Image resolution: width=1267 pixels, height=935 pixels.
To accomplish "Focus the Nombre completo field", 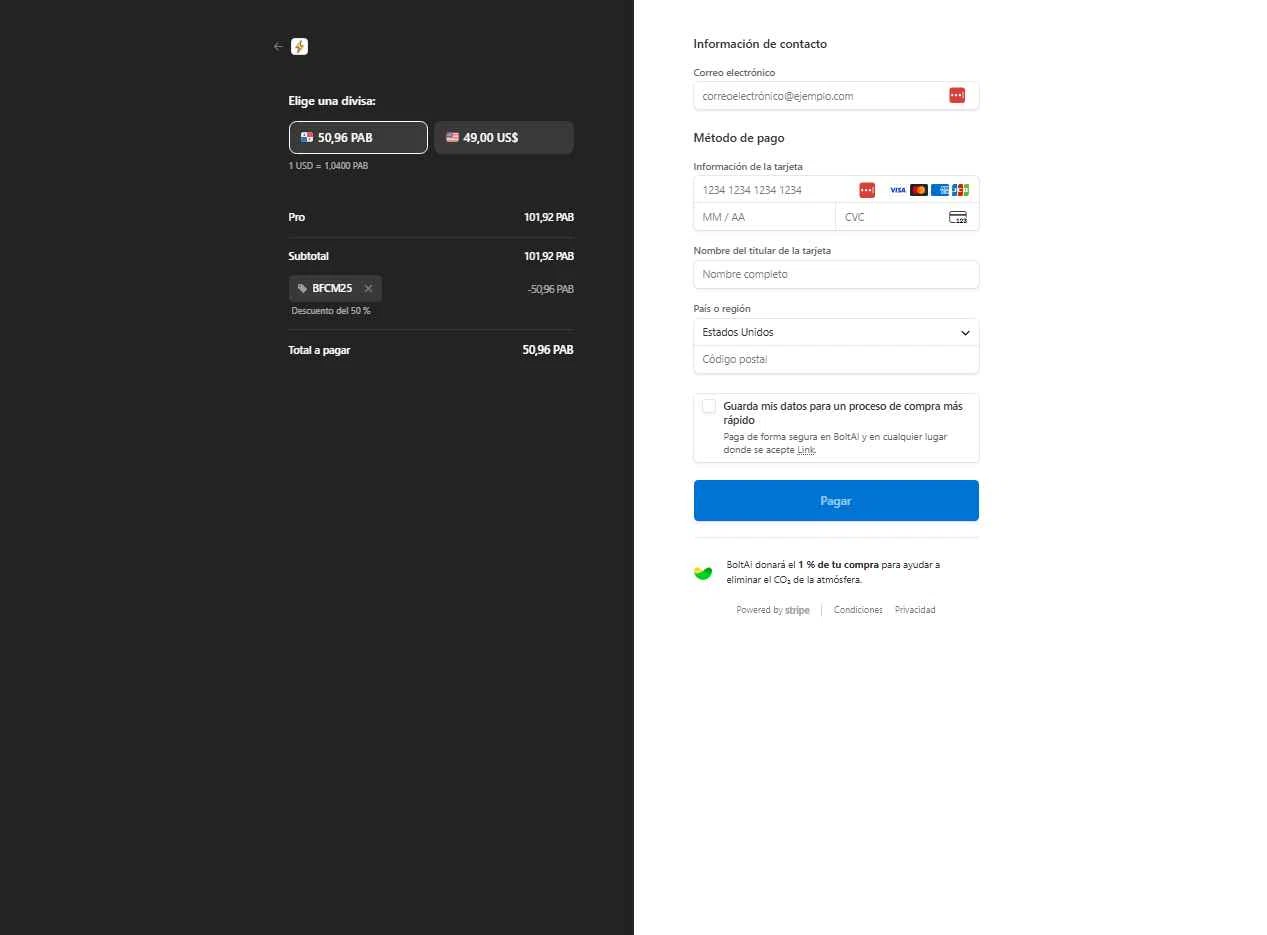I will pos(836,274).
